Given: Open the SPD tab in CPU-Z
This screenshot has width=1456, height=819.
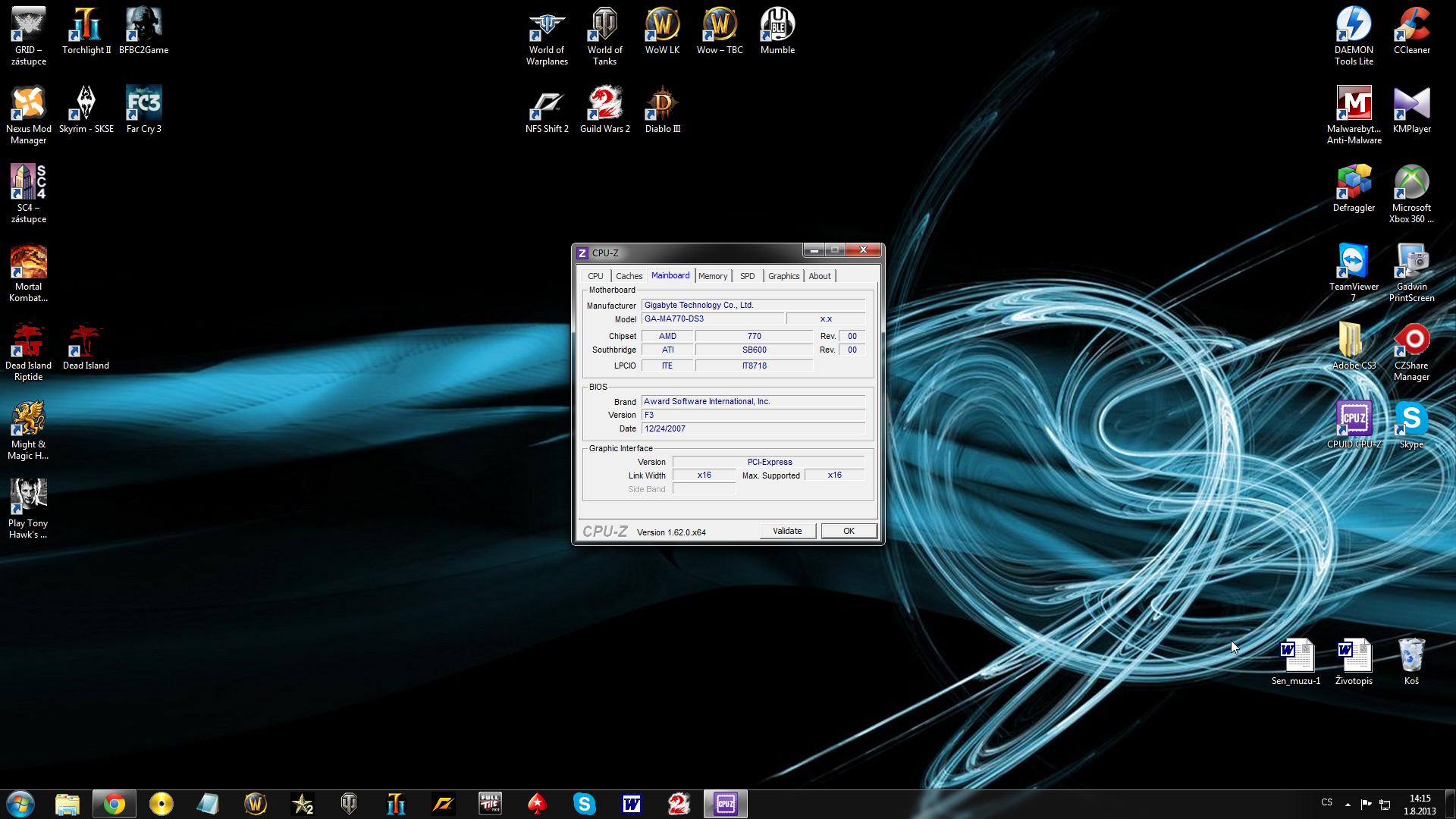Looking at the screenshot, I should tap(747, 276).
